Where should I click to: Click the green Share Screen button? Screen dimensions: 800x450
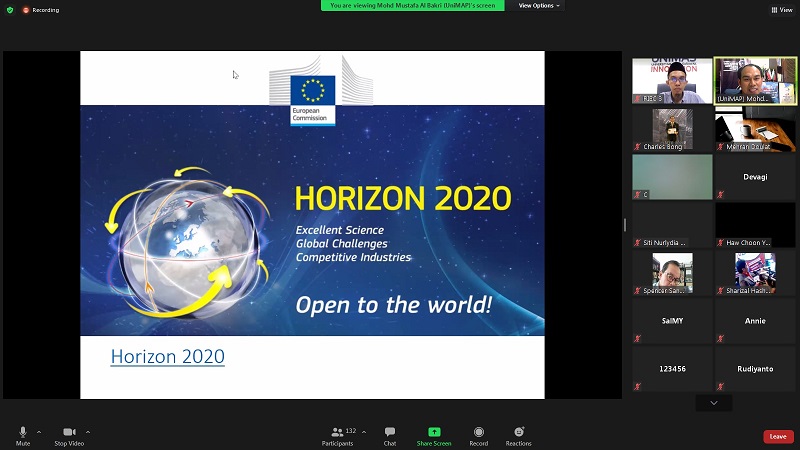434,436
